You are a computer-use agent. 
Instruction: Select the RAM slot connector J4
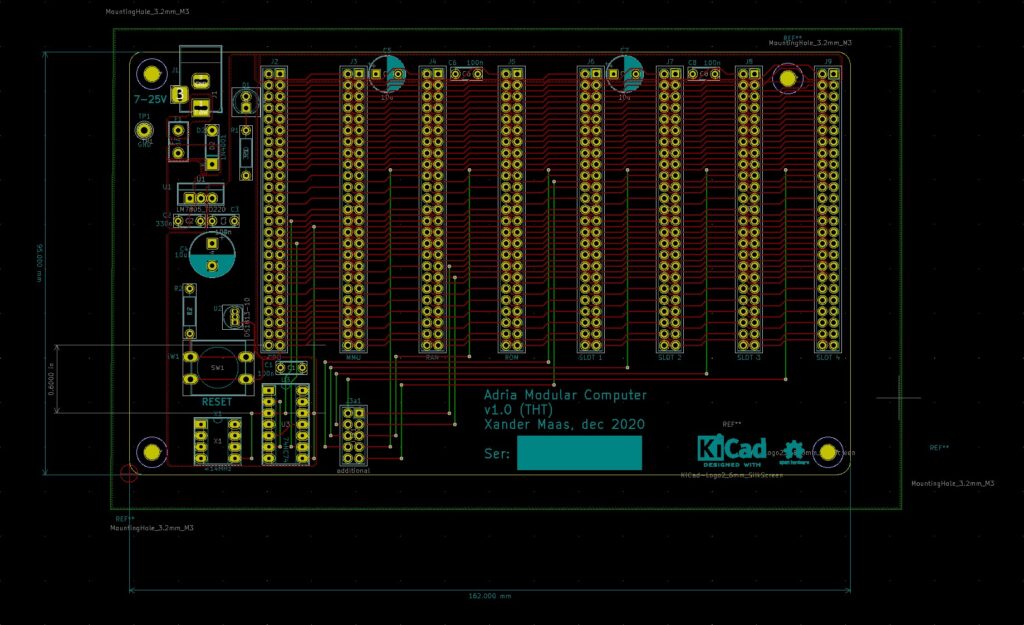[432, 210]
